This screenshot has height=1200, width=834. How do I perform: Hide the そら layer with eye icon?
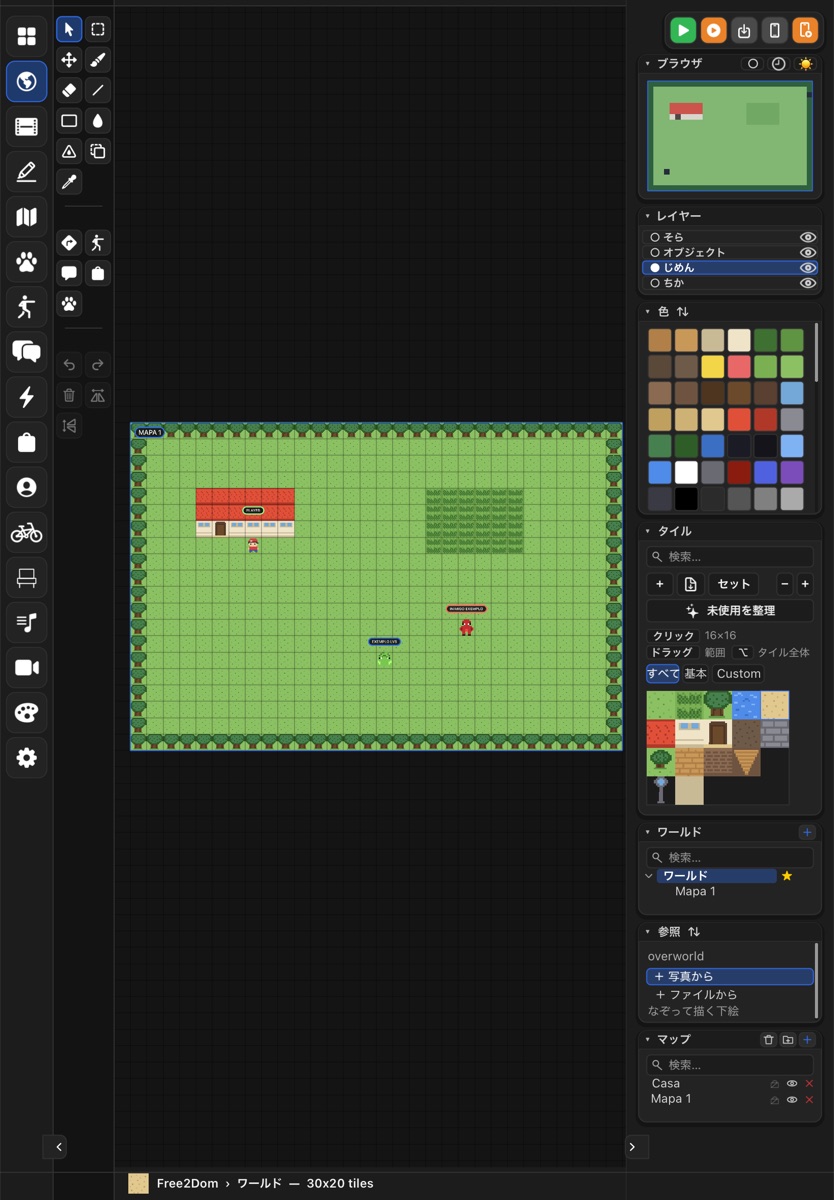pos(808,238)
